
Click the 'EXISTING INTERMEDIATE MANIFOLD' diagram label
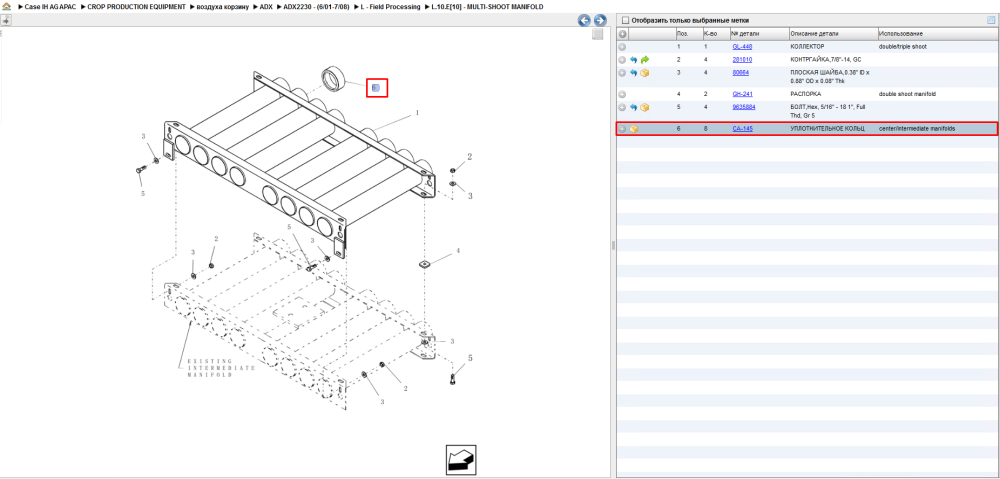pyautogui.click(x=221, y=368)
